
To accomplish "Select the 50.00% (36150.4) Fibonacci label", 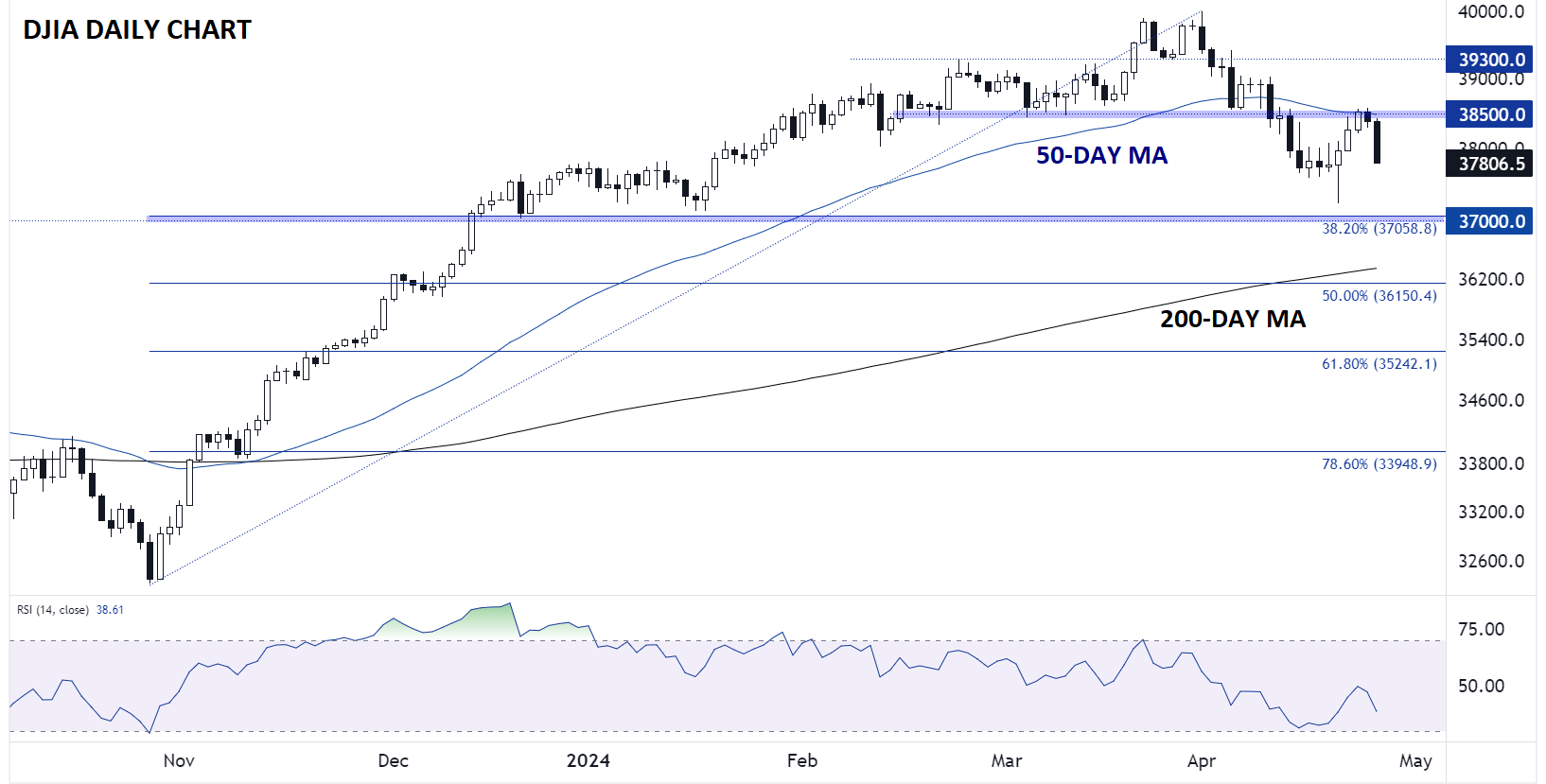I will (x=1379, y=296).
